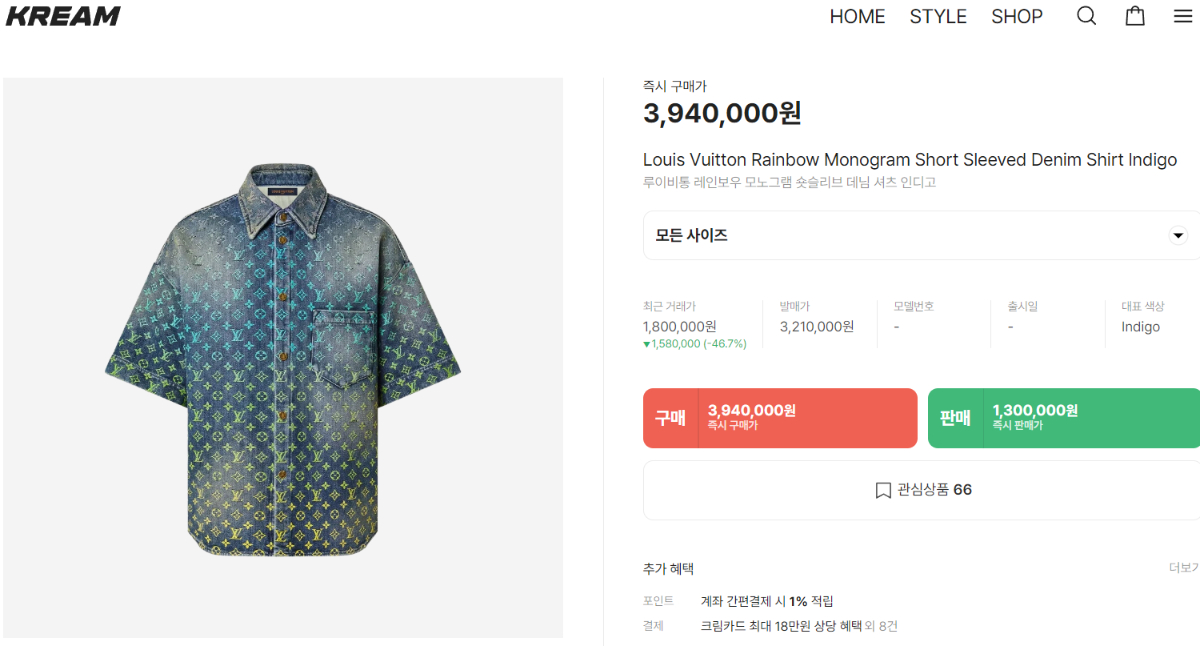Click the 계좌 간편결제 point benefit
1200x646 pixels.
[767, 601]
